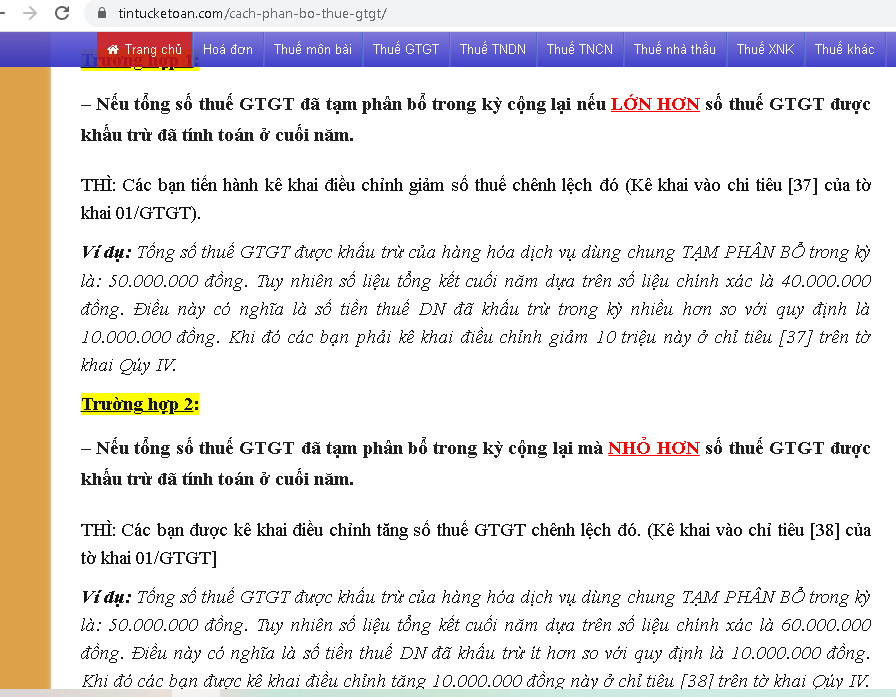Open the Hoá đơn menu item
896x697 pixels.
click(227, 50)
